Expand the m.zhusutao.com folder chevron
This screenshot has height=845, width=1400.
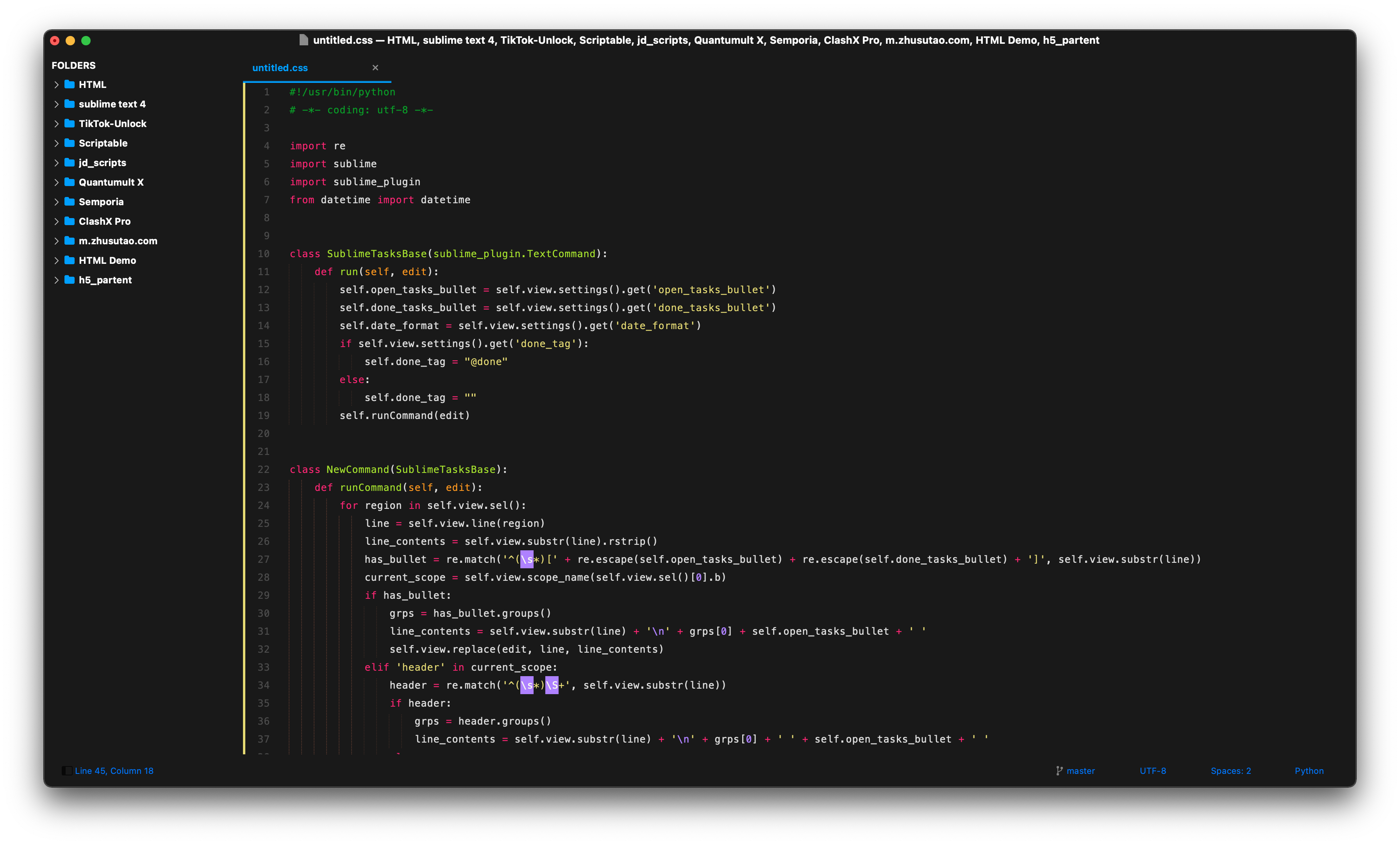[x=56, y=241]
